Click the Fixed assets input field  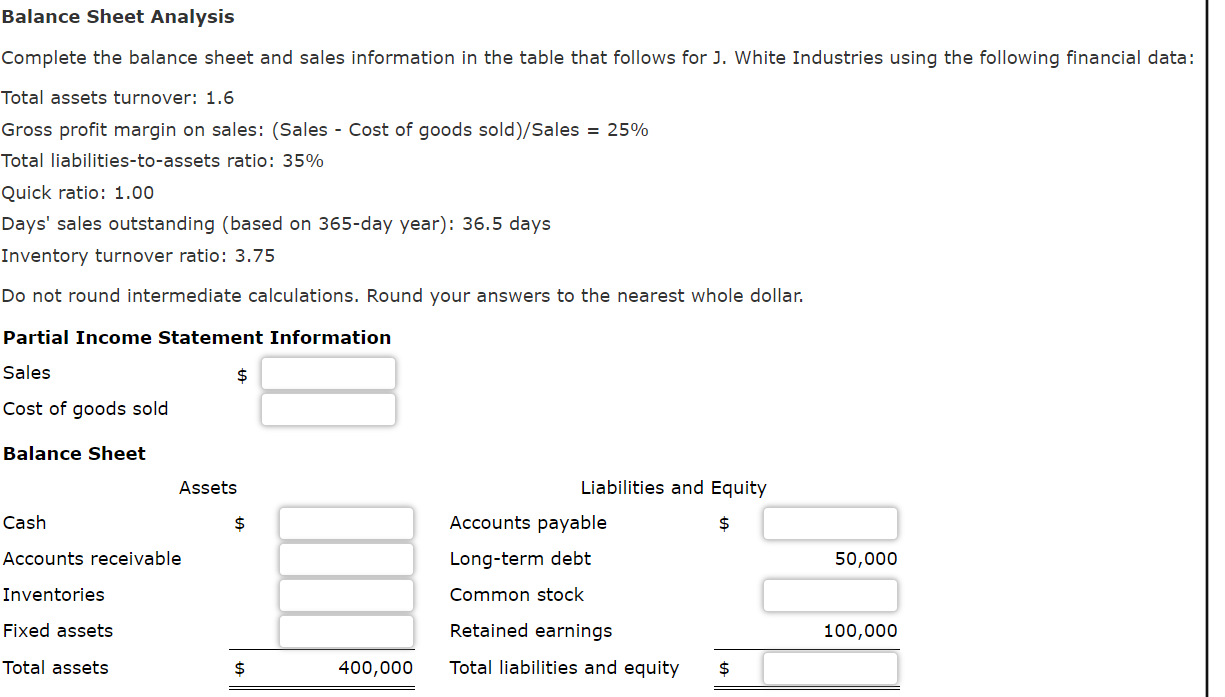click(346, 631)
